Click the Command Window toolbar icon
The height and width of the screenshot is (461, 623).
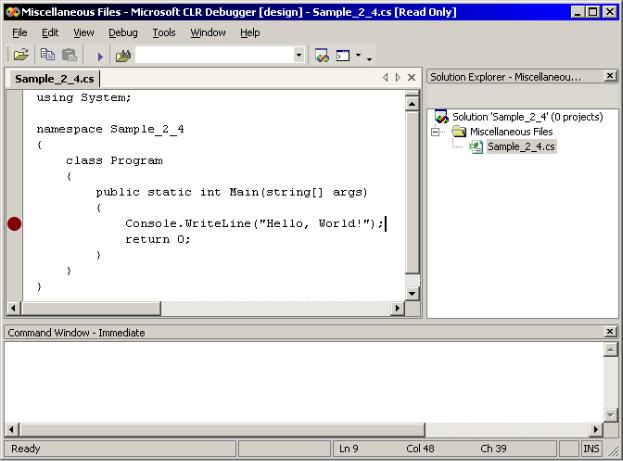343,55
